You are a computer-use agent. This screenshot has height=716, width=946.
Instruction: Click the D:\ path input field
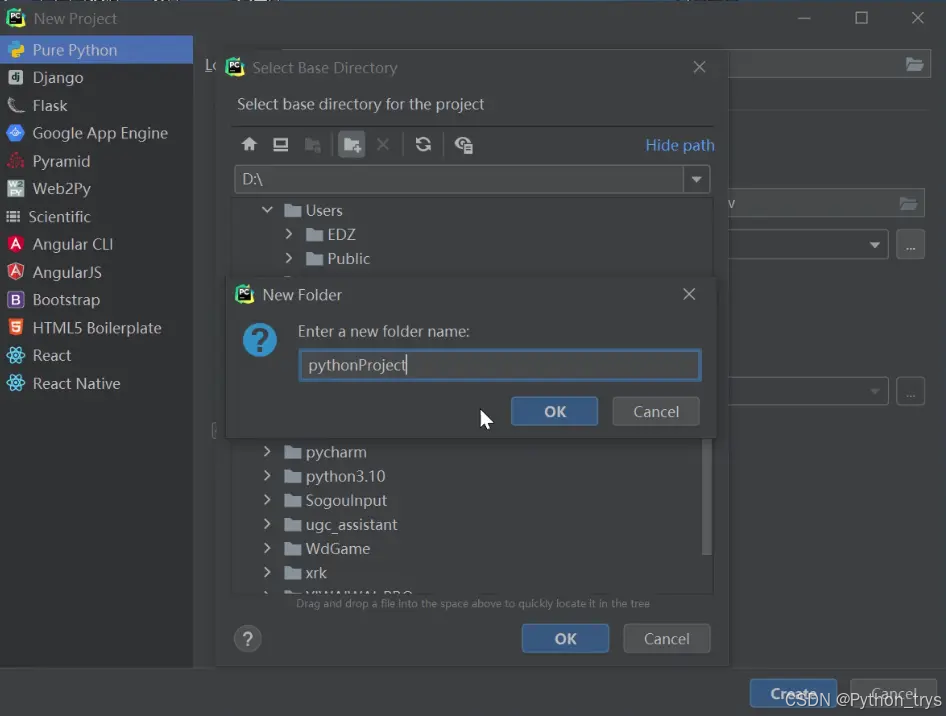(459, 179)
